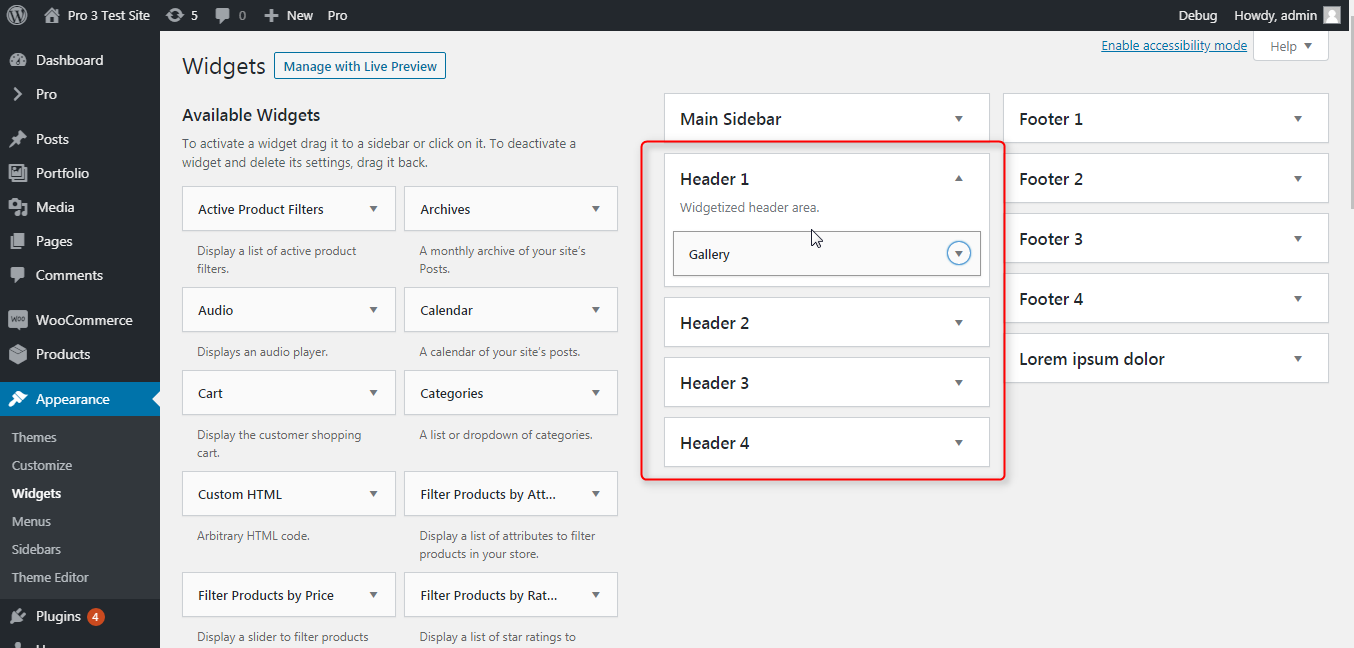Image resolution: width=1354 pixels, height=648 pixels.
Task: Collapse the Header 1 widget area
Action: 959,179
